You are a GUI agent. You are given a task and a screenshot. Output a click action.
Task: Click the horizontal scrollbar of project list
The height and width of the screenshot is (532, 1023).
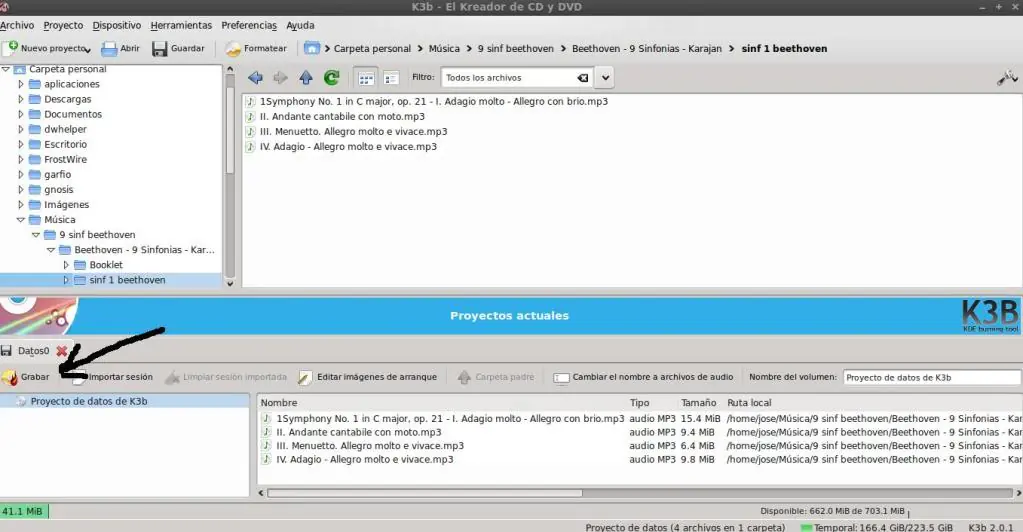(x=424, y=493)
